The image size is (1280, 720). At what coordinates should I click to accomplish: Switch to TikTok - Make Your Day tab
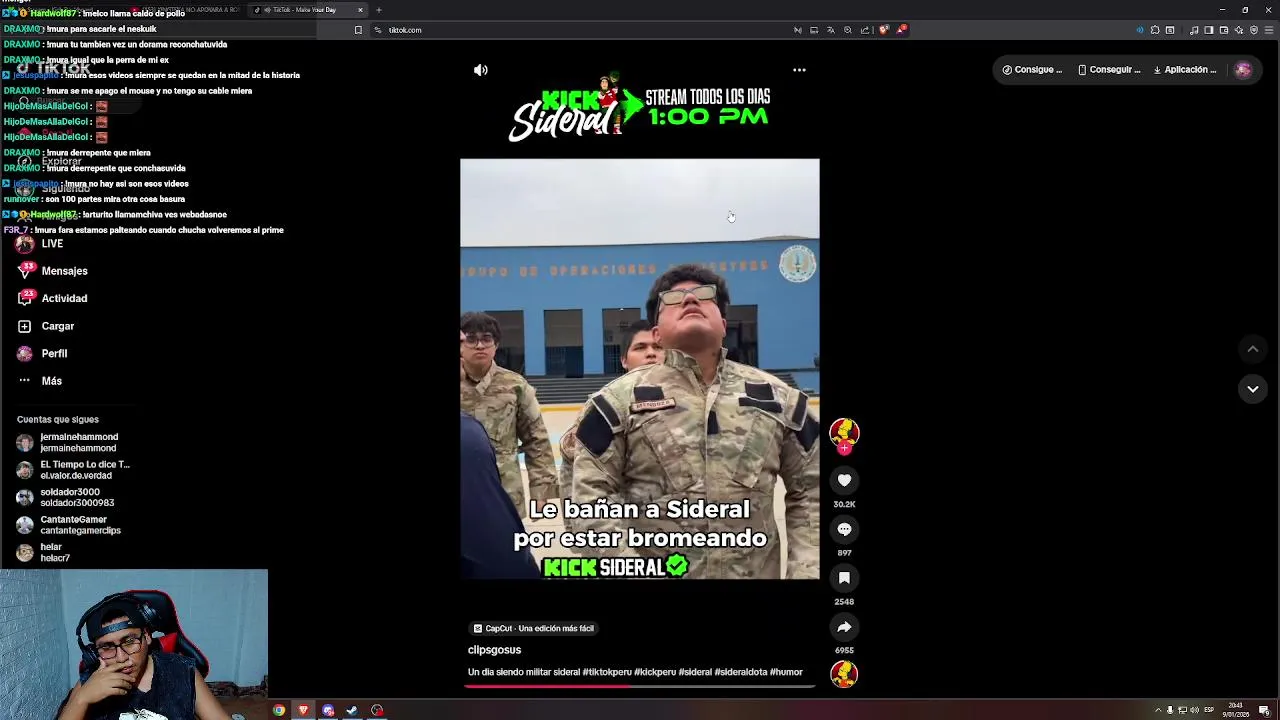(308, 10)
